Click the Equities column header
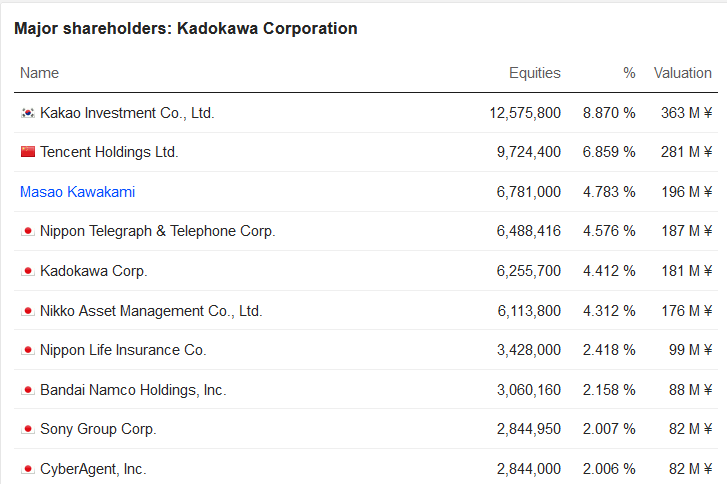 [534, 73]
